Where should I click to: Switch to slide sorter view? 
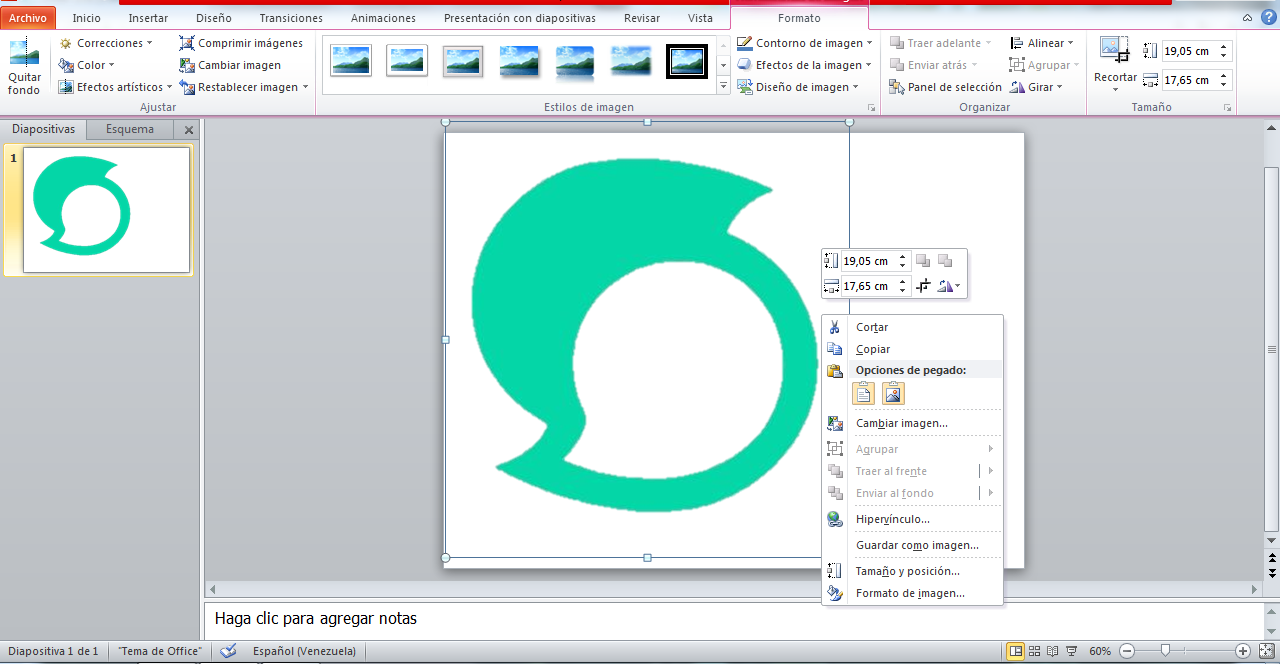point(1035,651)
